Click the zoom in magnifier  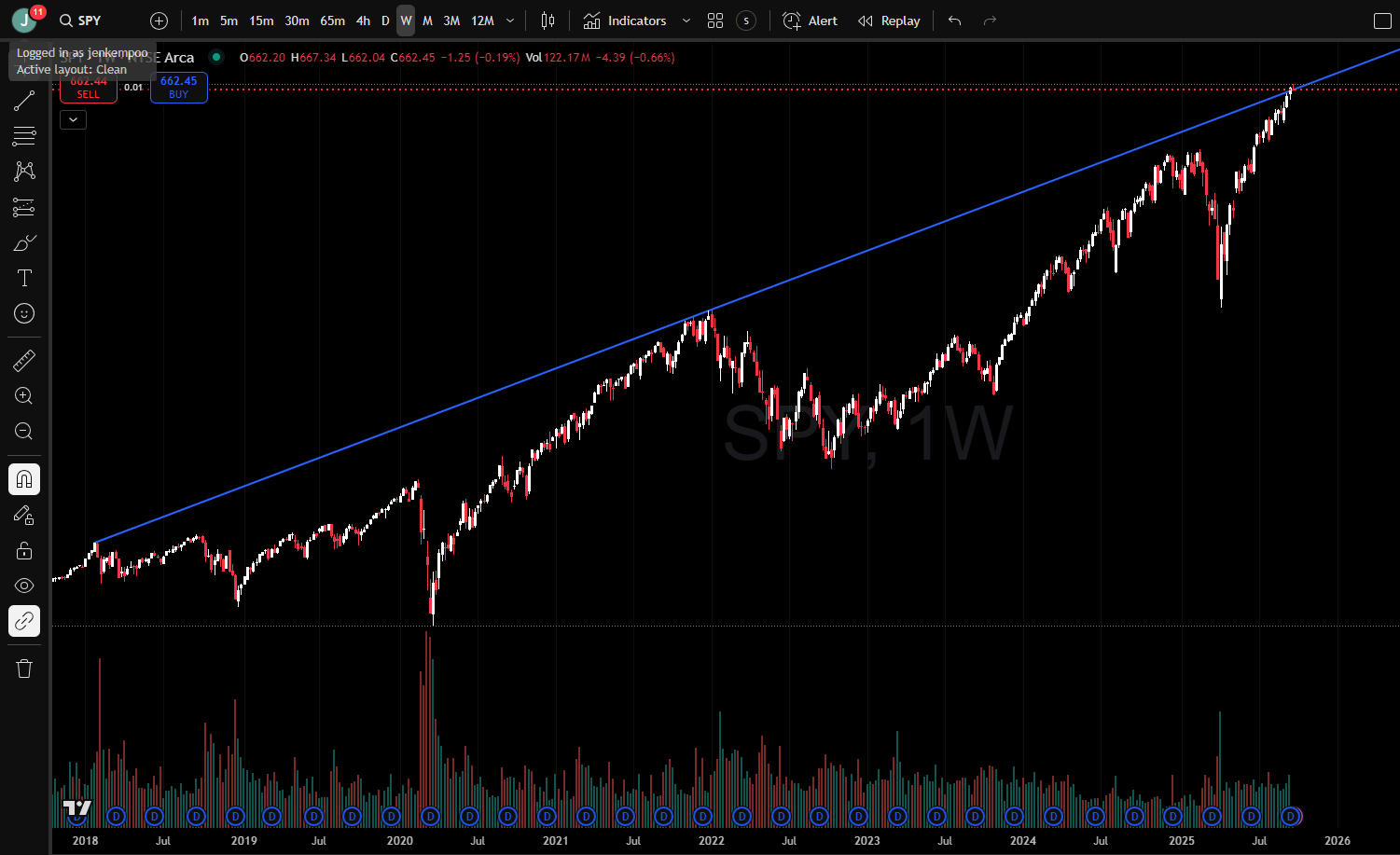click(x=24, y=396)
